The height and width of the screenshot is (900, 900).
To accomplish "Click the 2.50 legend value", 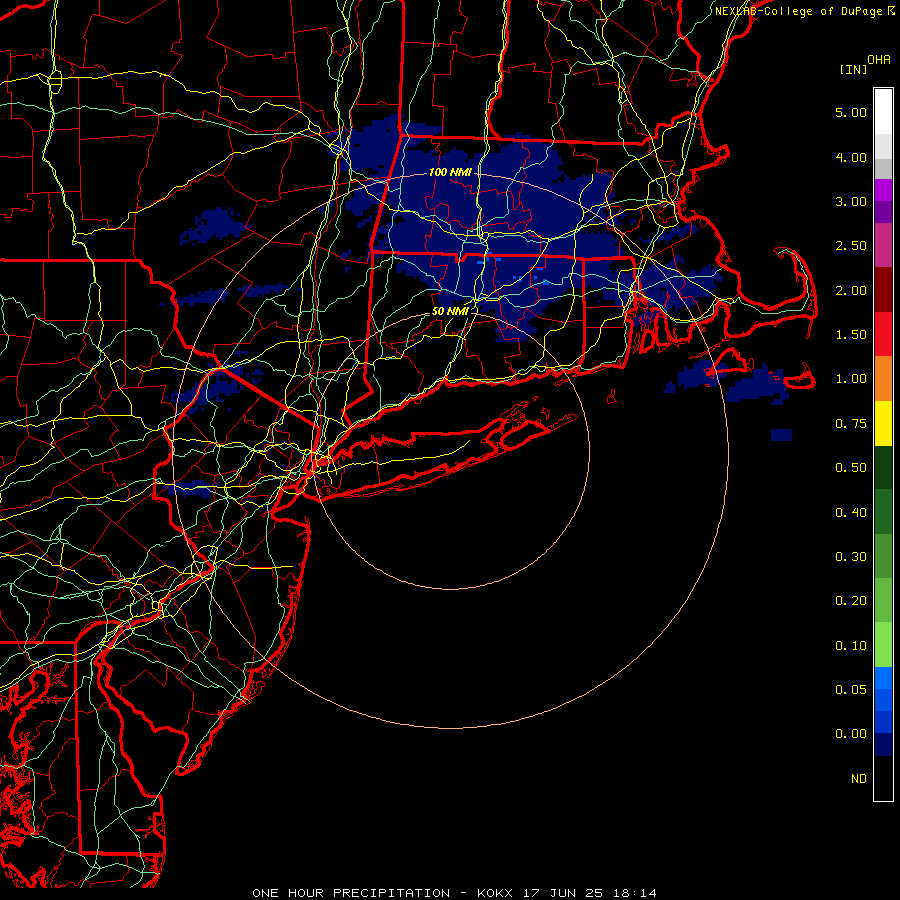I will pyautogui.click(x=851, y=246).
